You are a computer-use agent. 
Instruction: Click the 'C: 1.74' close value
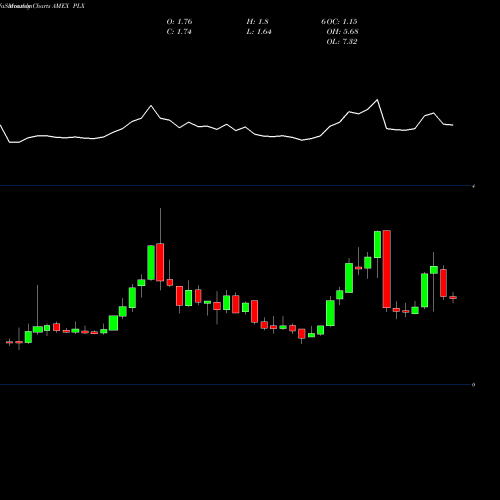pos(179,32)
